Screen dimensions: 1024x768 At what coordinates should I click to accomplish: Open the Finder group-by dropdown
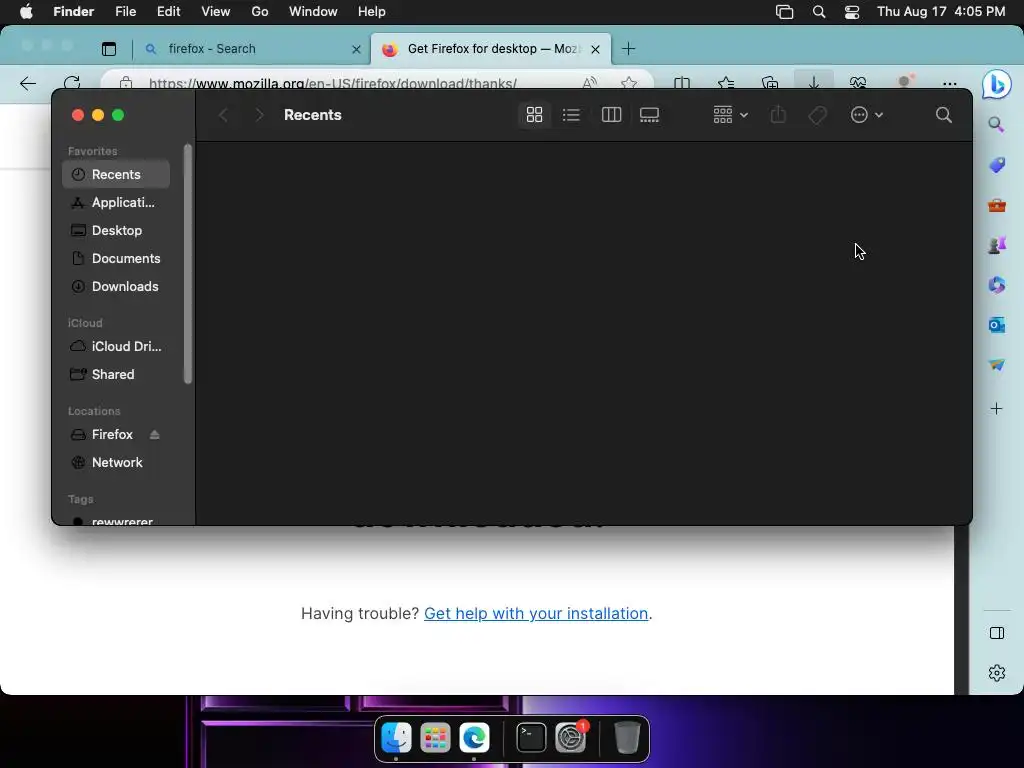tap(730, 115)
